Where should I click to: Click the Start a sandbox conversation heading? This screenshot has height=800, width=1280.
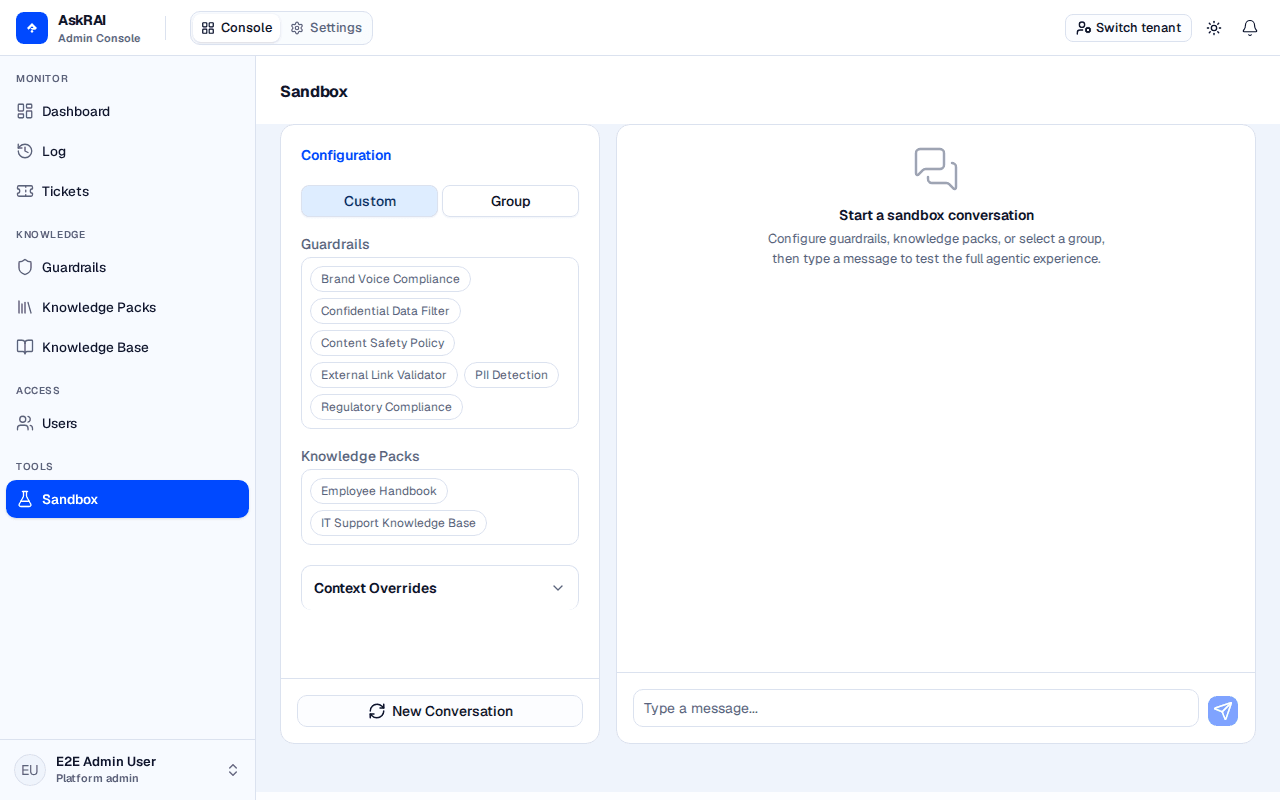pos(936,215)
